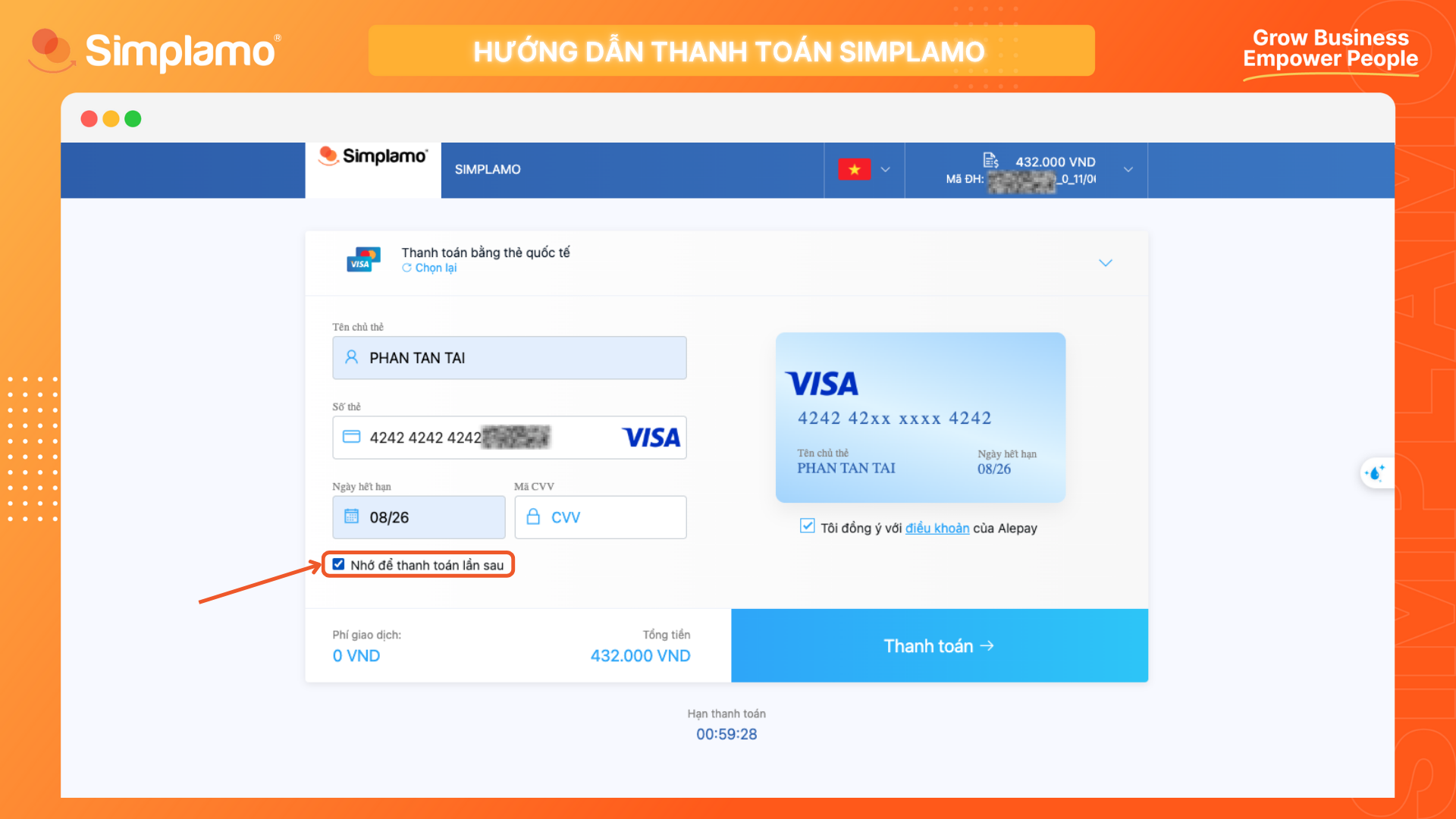Select the SIMPLAMO header tab
Image resolution: width=1456 pixels, height=819 pixels.
point(488,170)
